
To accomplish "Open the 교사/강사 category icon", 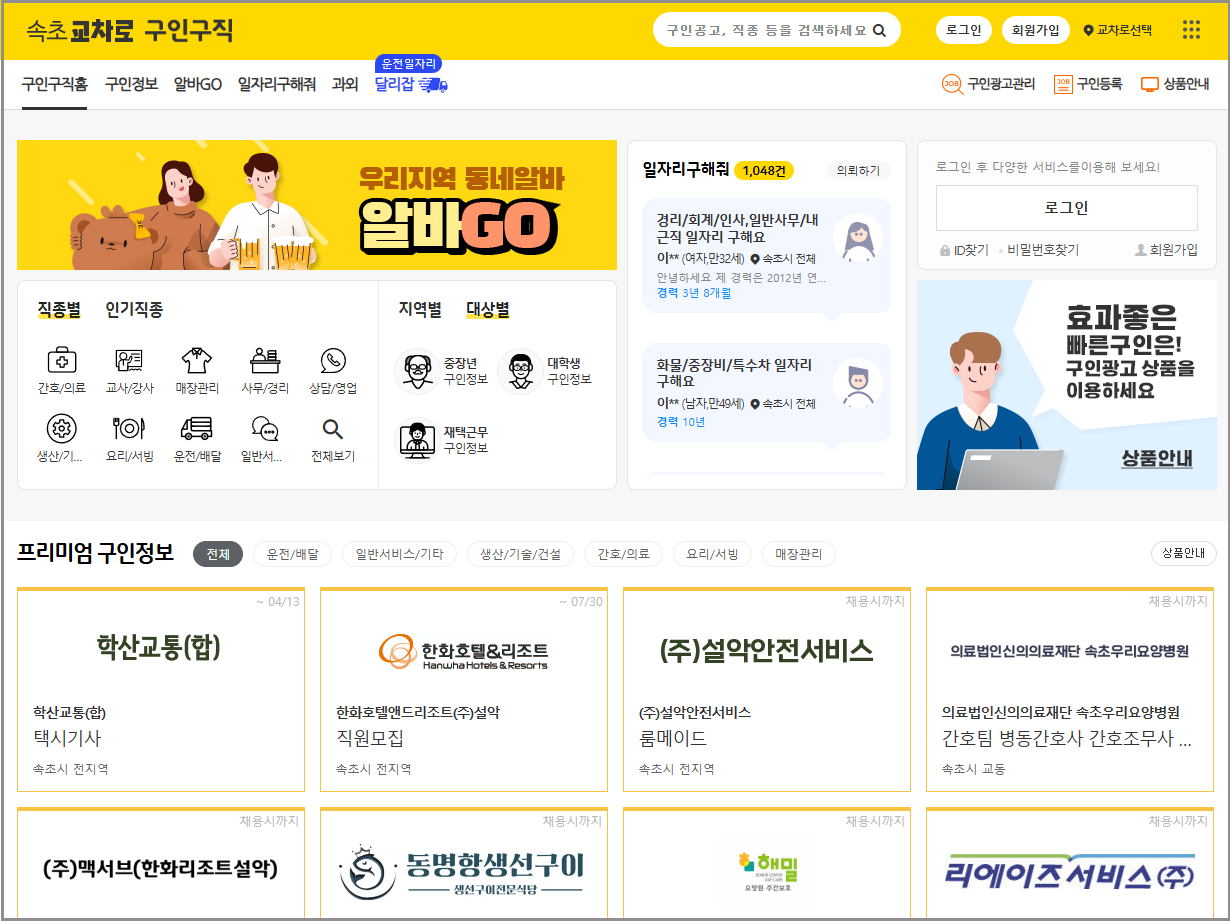I will (x=128, y=368).
